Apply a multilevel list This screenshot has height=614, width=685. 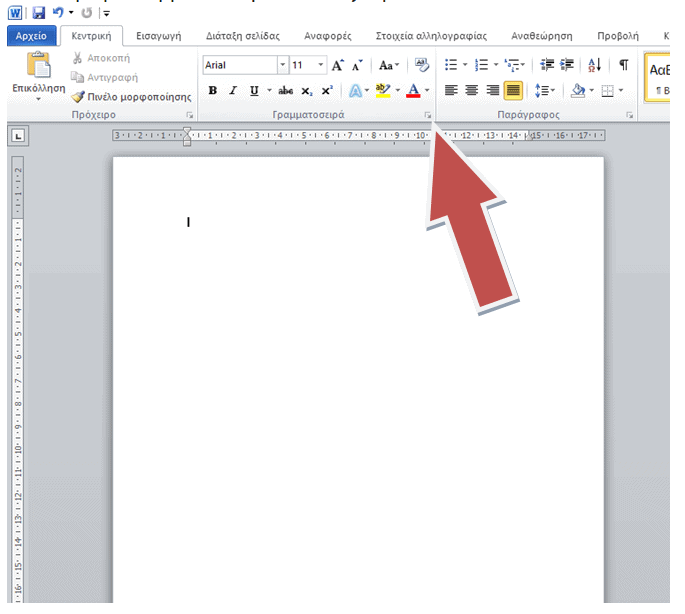[512, 65]
